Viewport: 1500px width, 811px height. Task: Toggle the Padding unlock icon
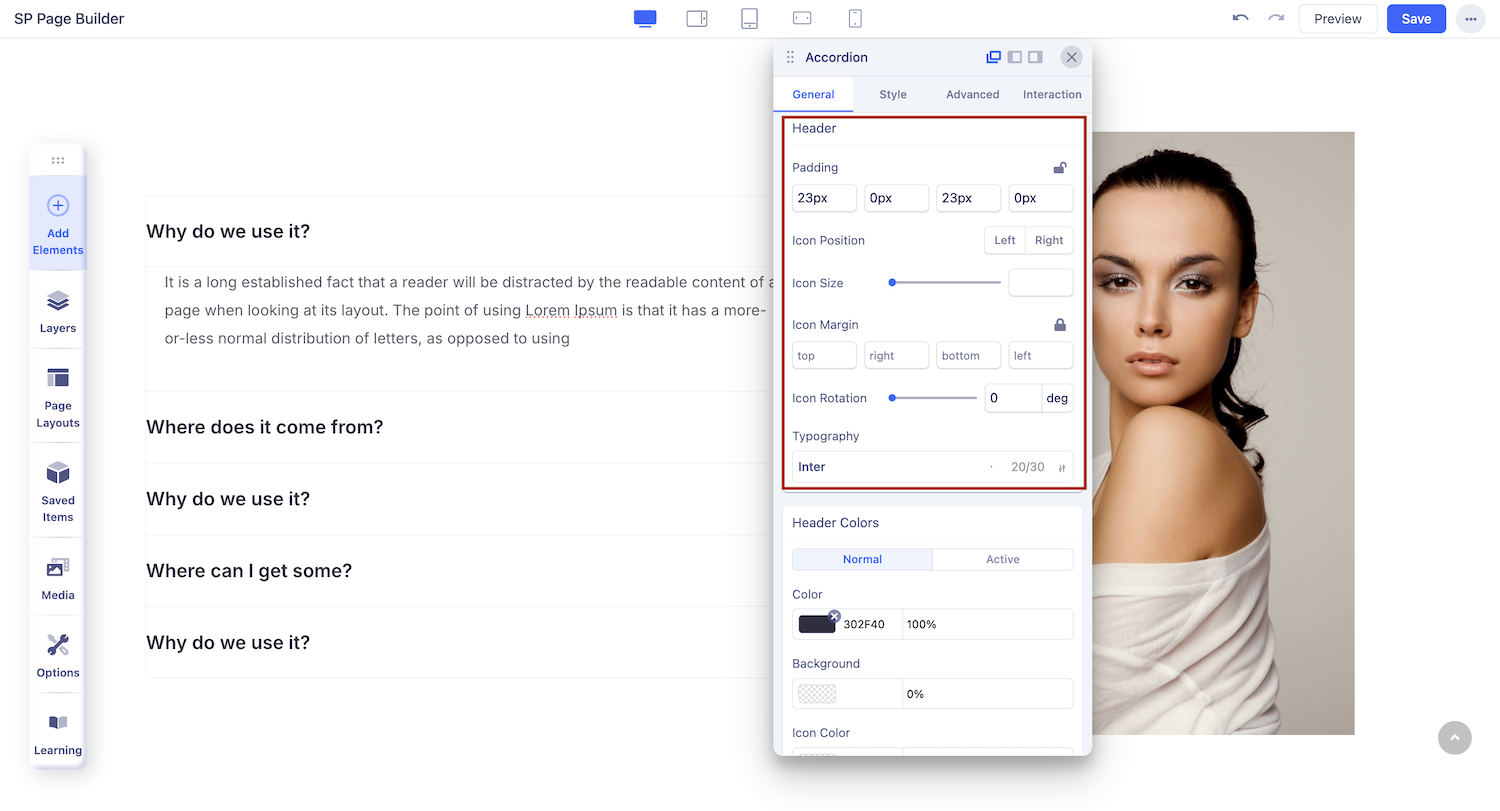[x=1060, y=168]
